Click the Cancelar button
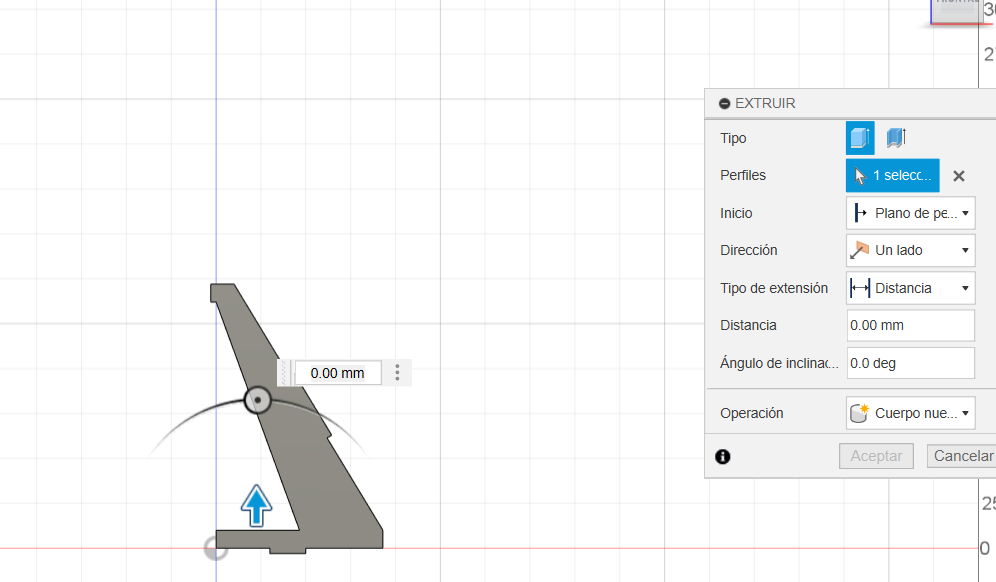Viewport: 996px width, 582px height. [962, 456]
